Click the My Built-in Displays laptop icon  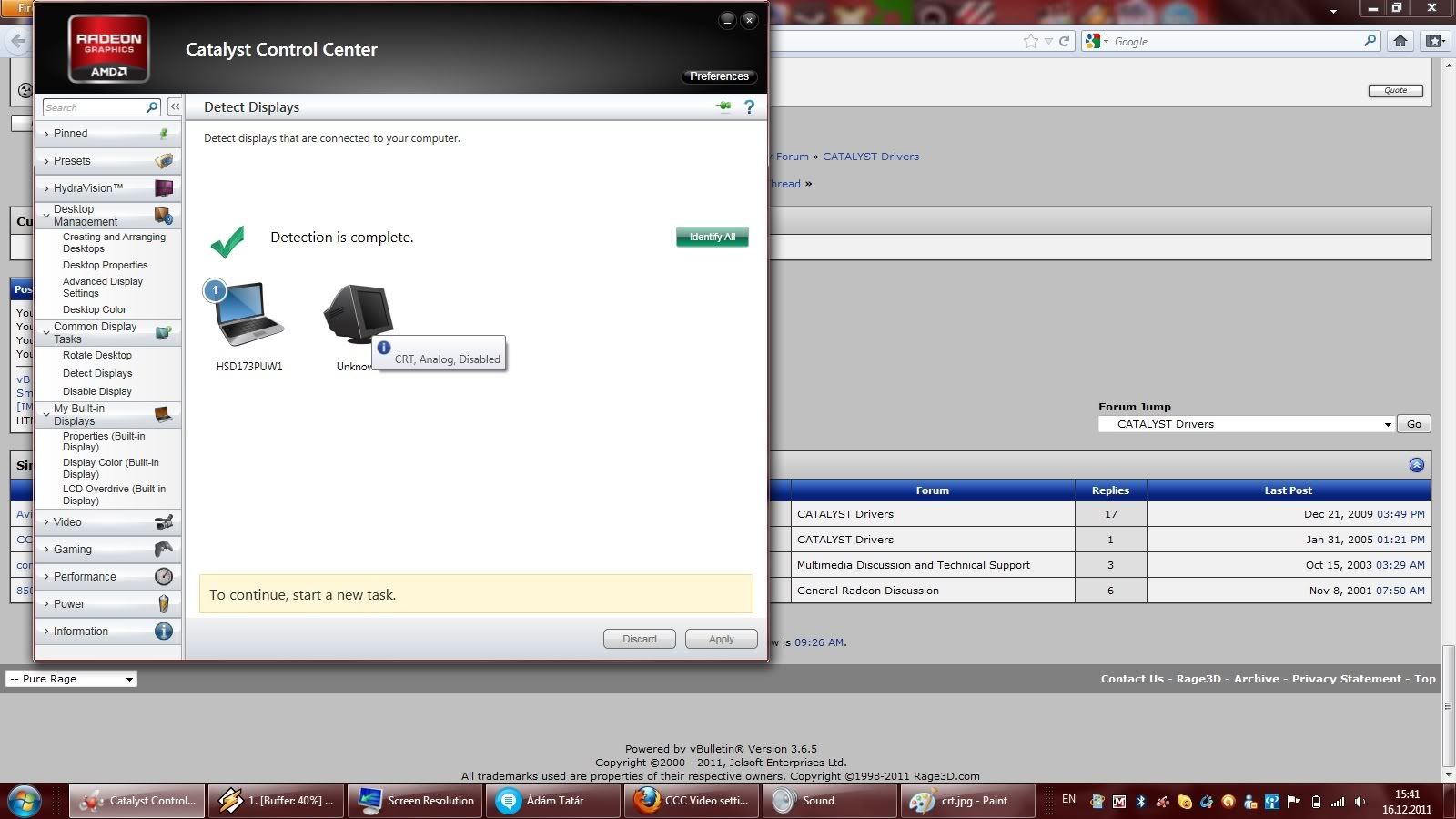coord(164,415)
